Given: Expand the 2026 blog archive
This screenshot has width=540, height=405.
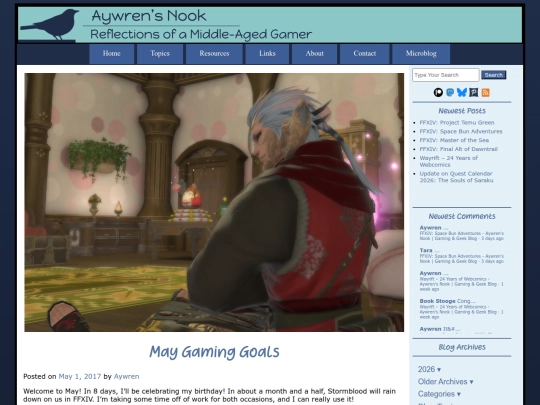Looking at the screenshot, I should 429,370.
